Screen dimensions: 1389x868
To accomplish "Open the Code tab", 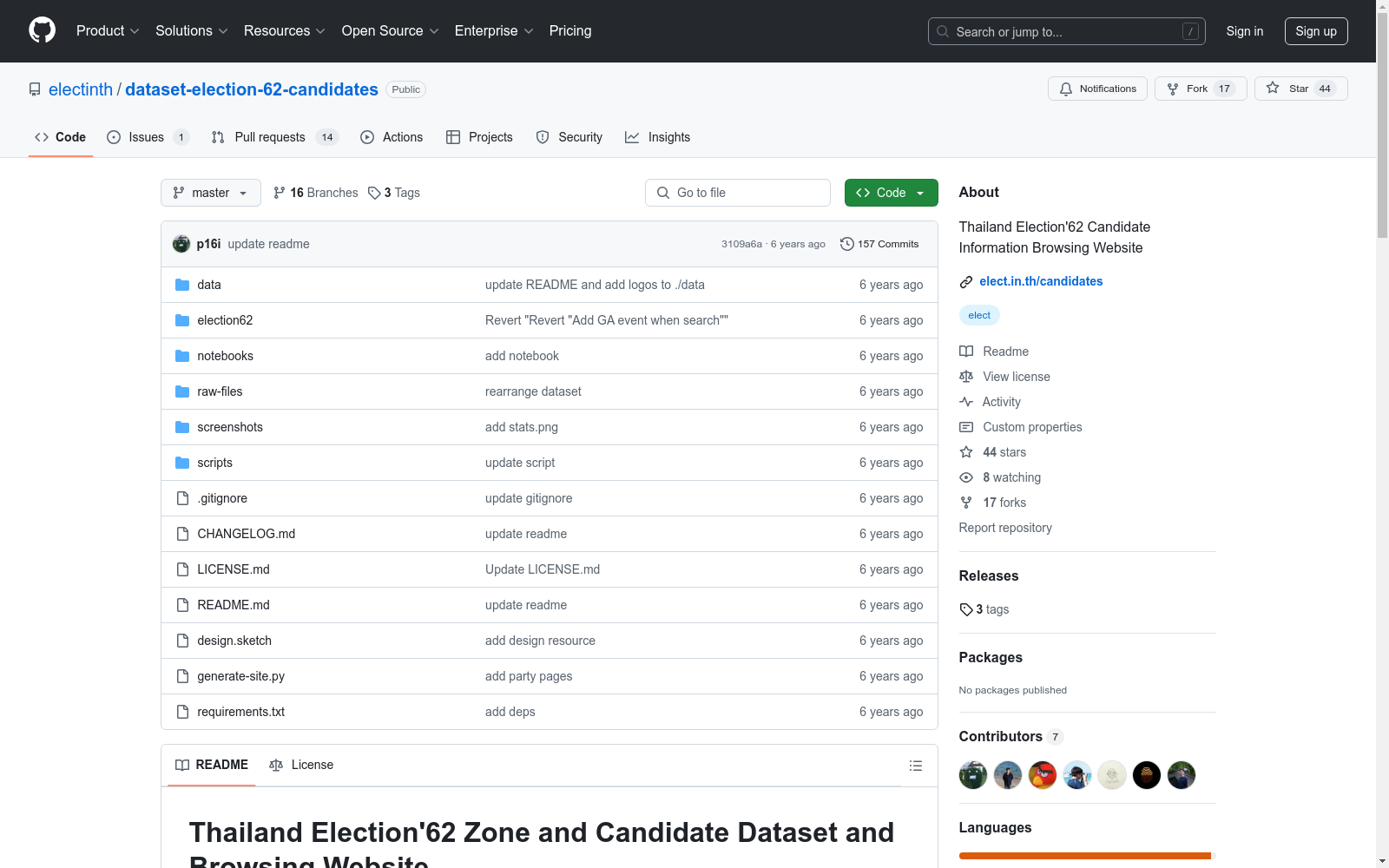I will 61,137.
